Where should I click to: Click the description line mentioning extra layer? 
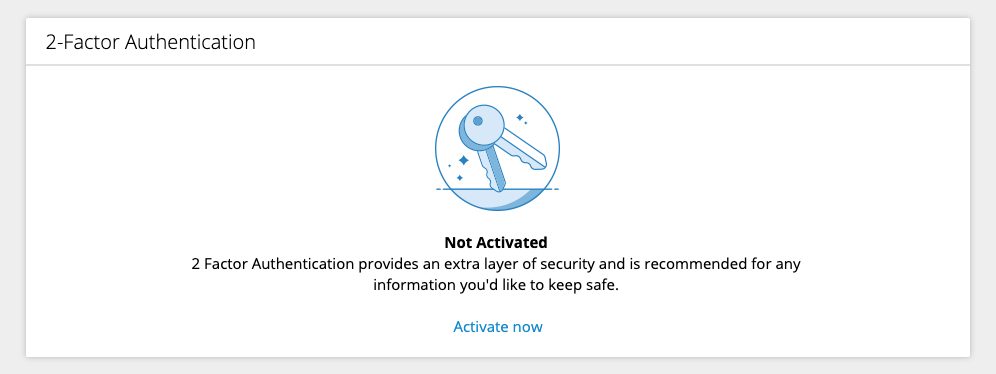pyautogui.click(x=496, y=264)
